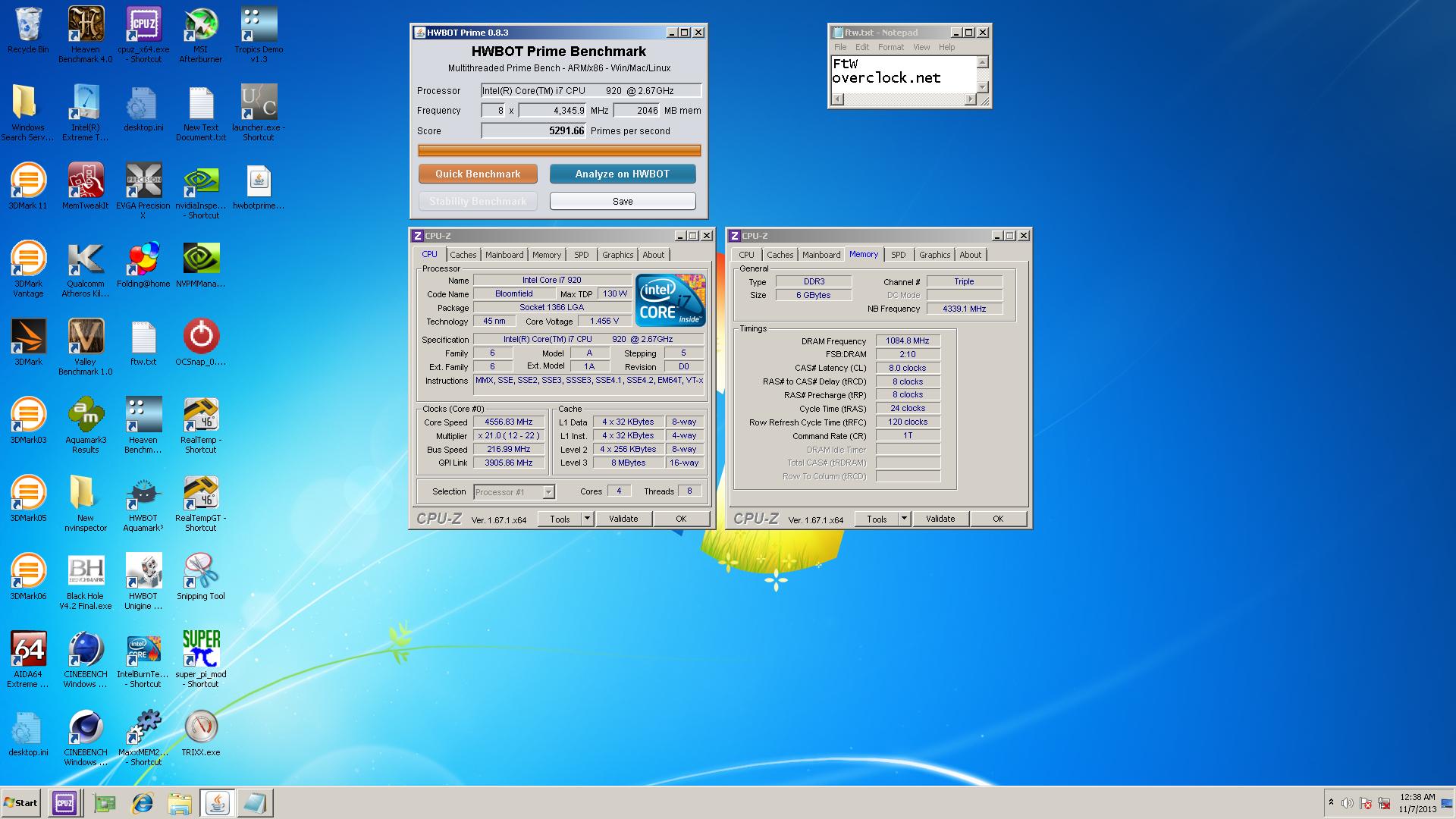
Task: Open Notepad File menu
Action: [x=840, y=47]
